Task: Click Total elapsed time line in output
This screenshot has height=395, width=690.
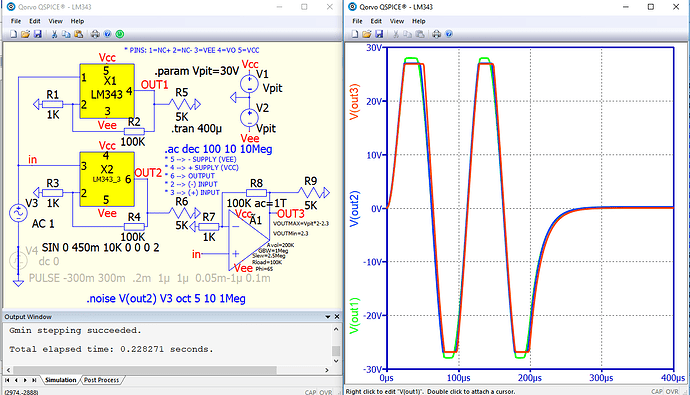Action: click(x=111, y=349)
